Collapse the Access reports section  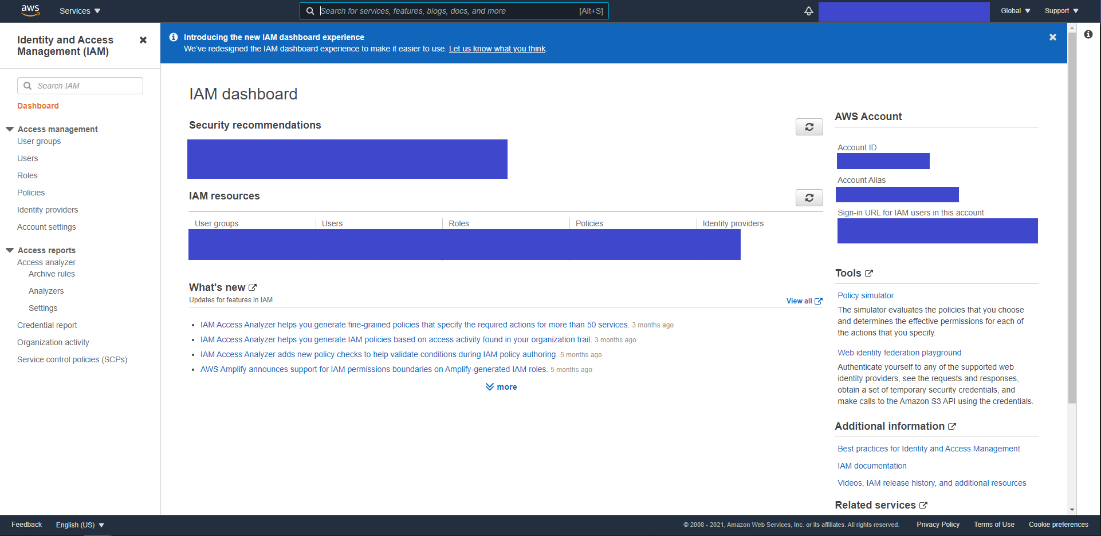pyautogui.click(x=10, y=250)
